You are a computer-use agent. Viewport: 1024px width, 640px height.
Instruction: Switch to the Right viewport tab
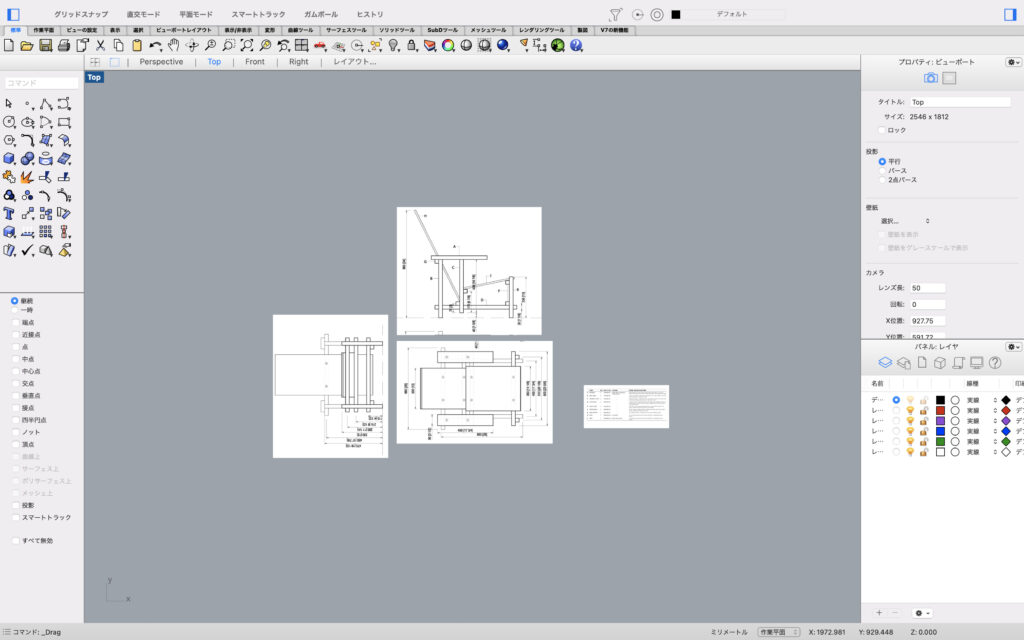point(298,61)
